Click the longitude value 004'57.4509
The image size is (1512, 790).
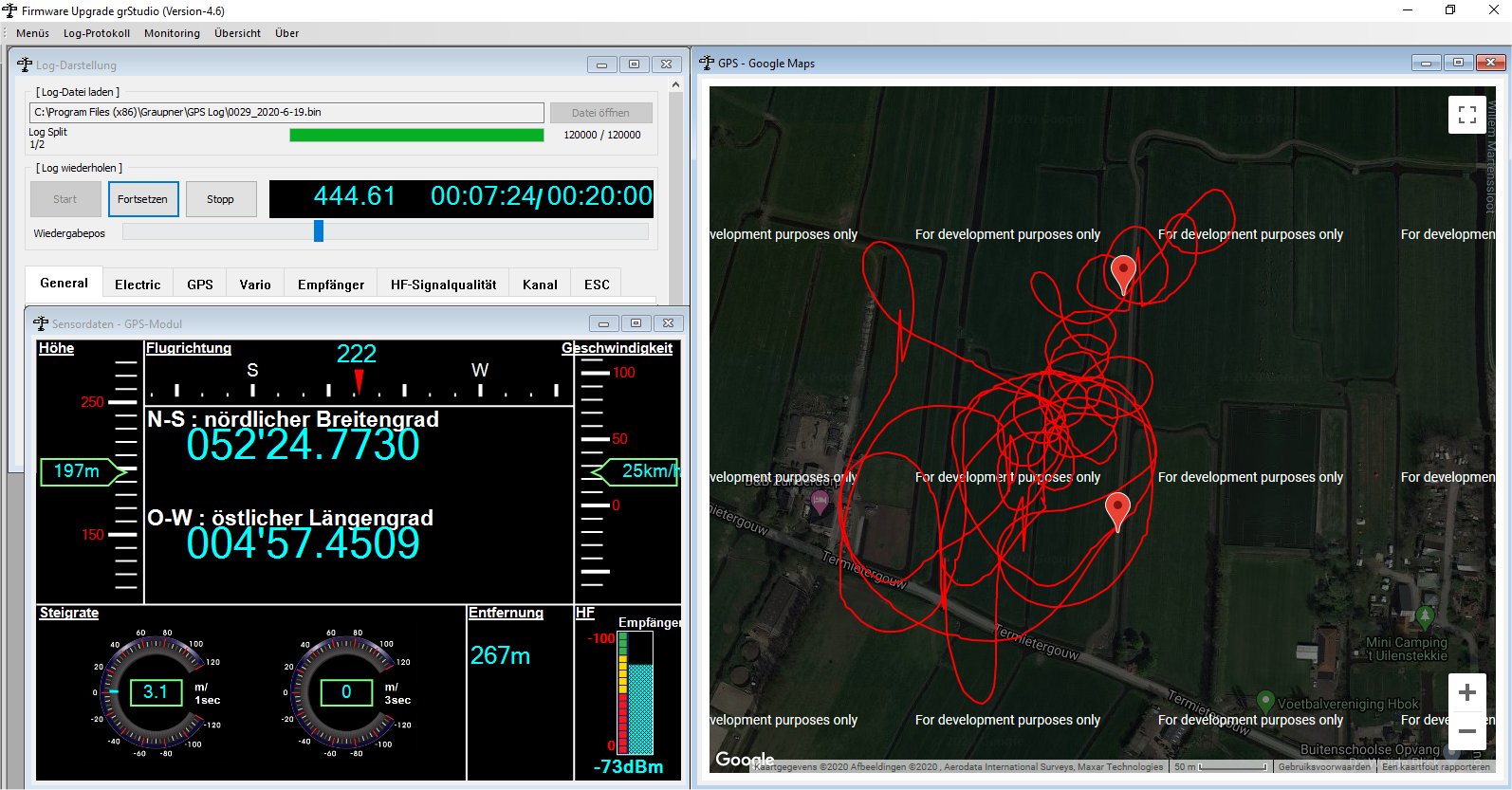(303, 543)
